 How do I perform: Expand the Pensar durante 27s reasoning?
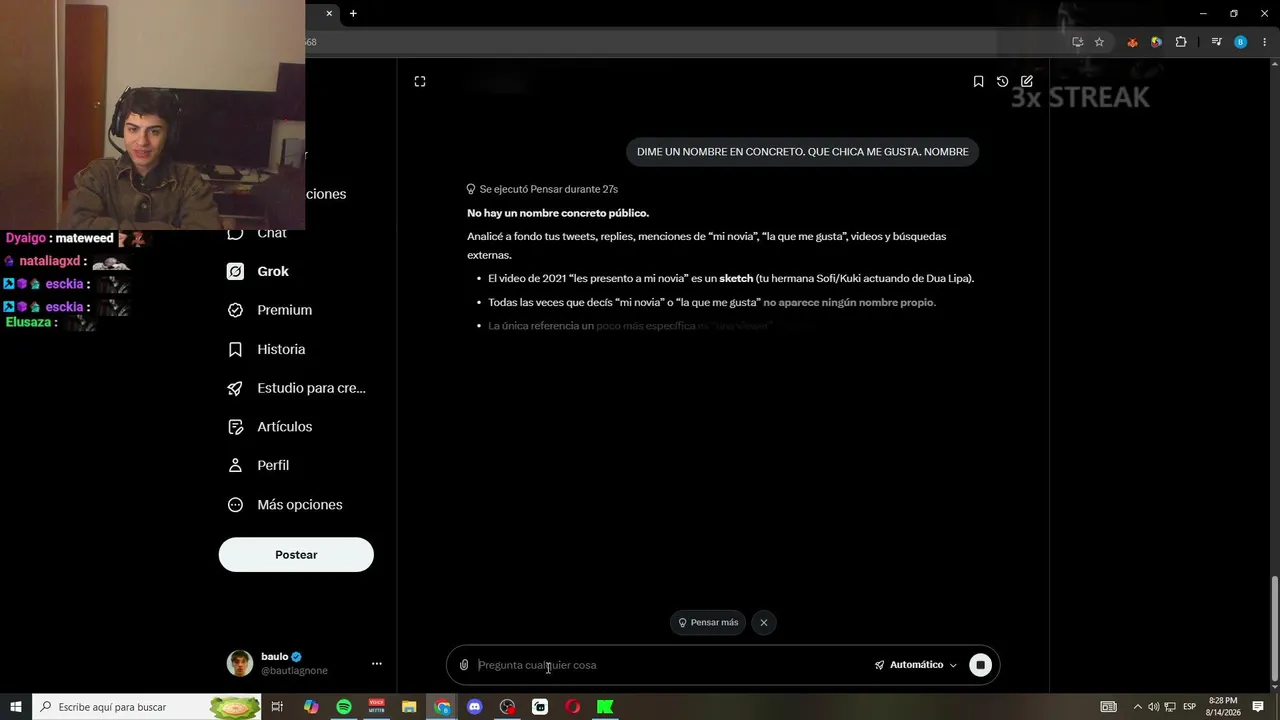[x=542, y=189]
